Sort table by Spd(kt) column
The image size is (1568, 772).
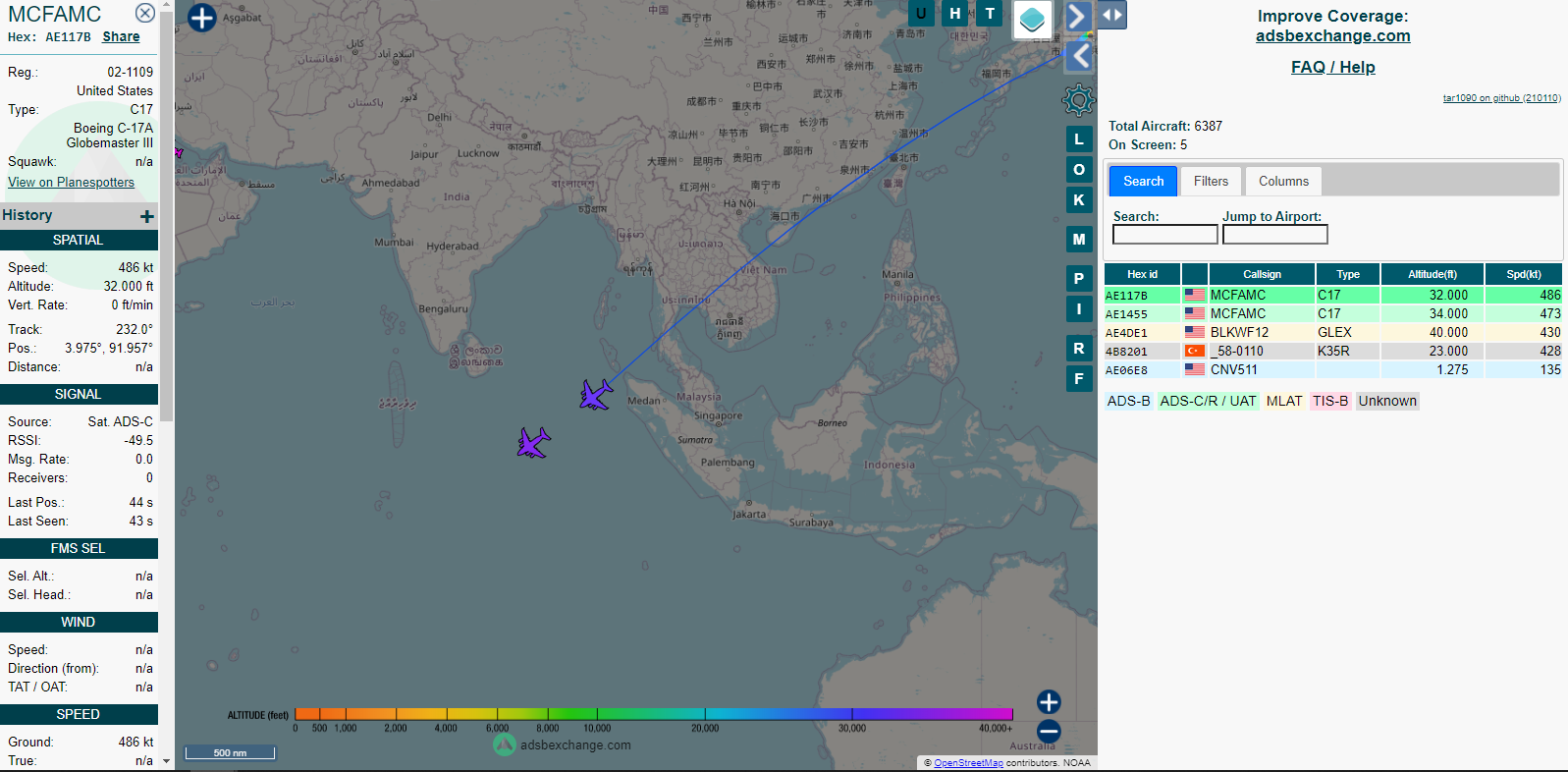tap(1524, 274)
